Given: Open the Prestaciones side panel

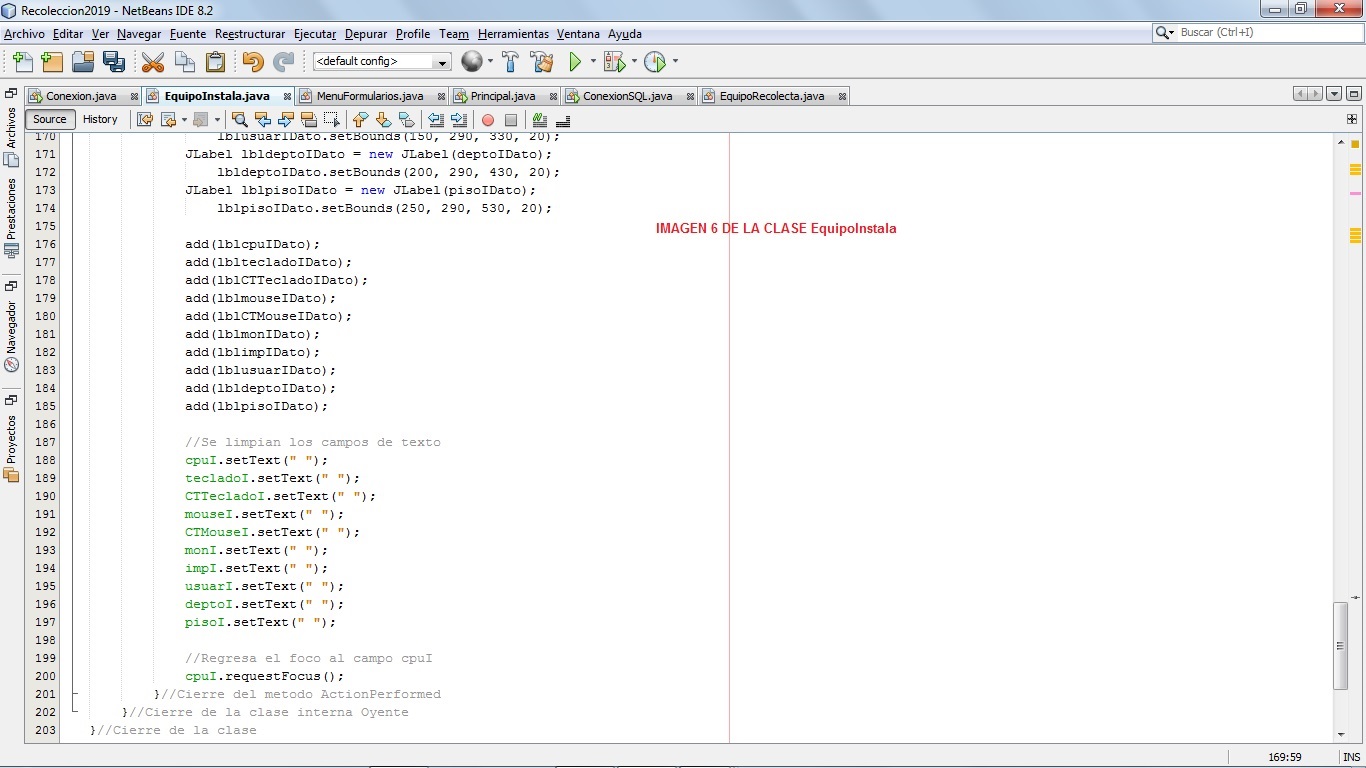Looking at the screenshot, I should [12, 217].
